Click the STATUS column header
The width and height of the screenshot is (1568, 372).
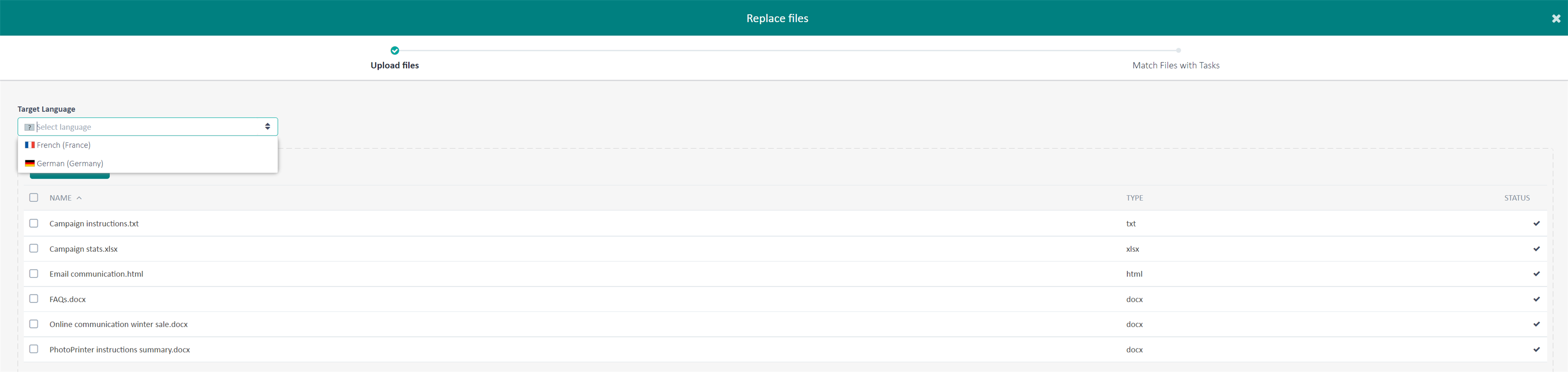point(1517,198)
